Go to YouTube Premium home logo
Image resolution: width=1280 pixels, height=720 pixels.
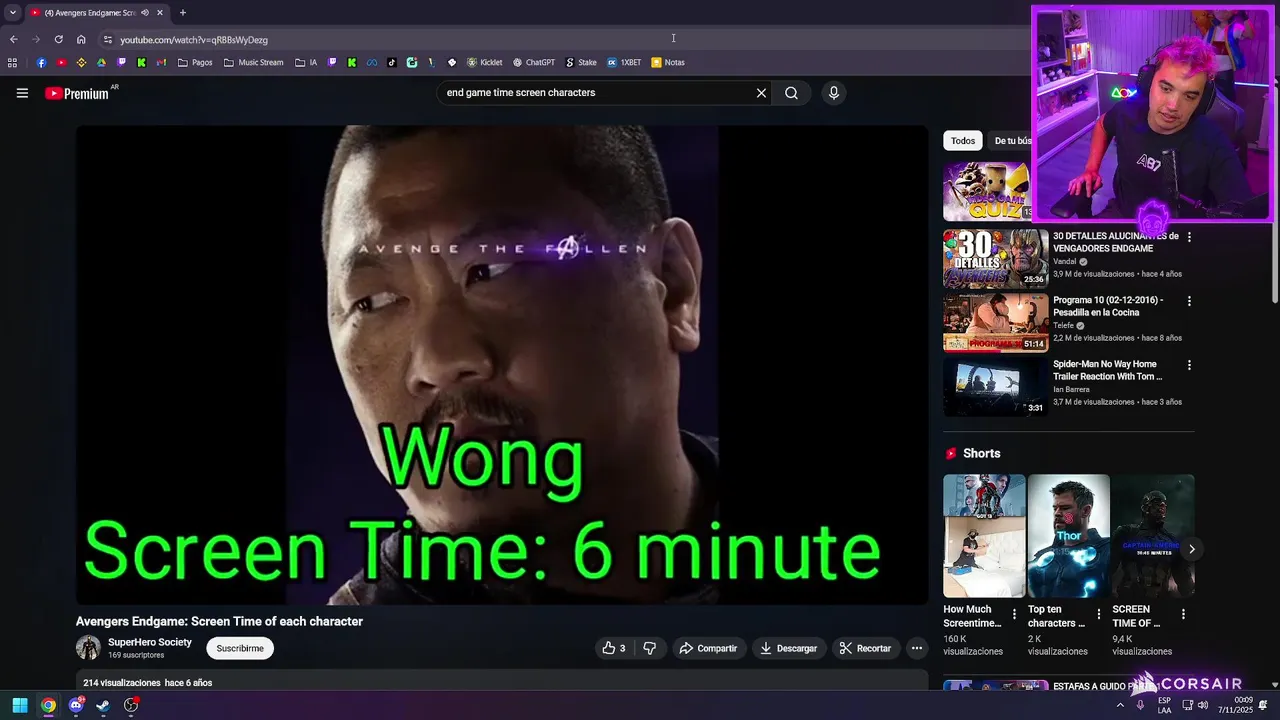click(x=77, y=93)
